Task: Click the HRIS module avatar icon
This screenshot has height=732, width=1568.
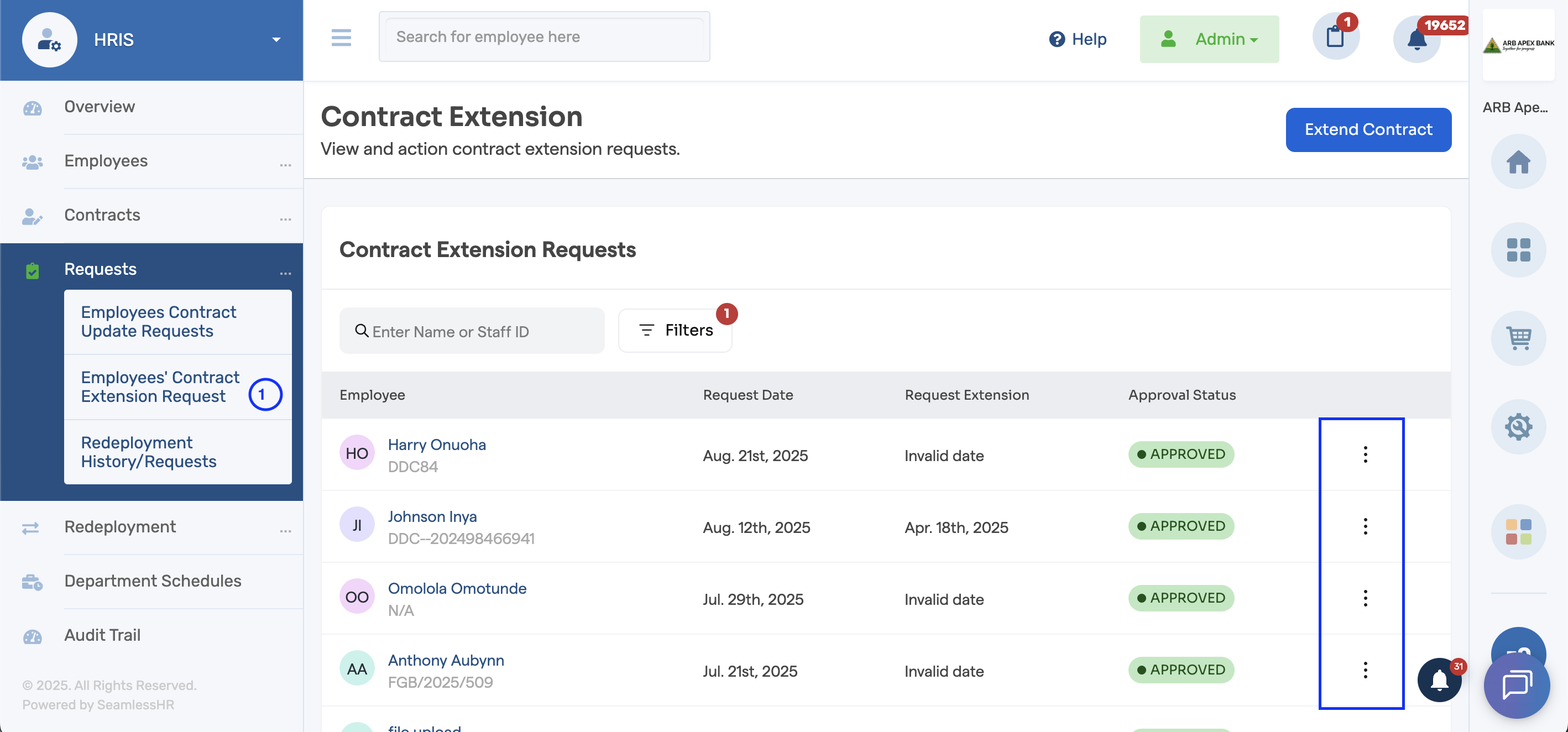Action: coord(49,40)
